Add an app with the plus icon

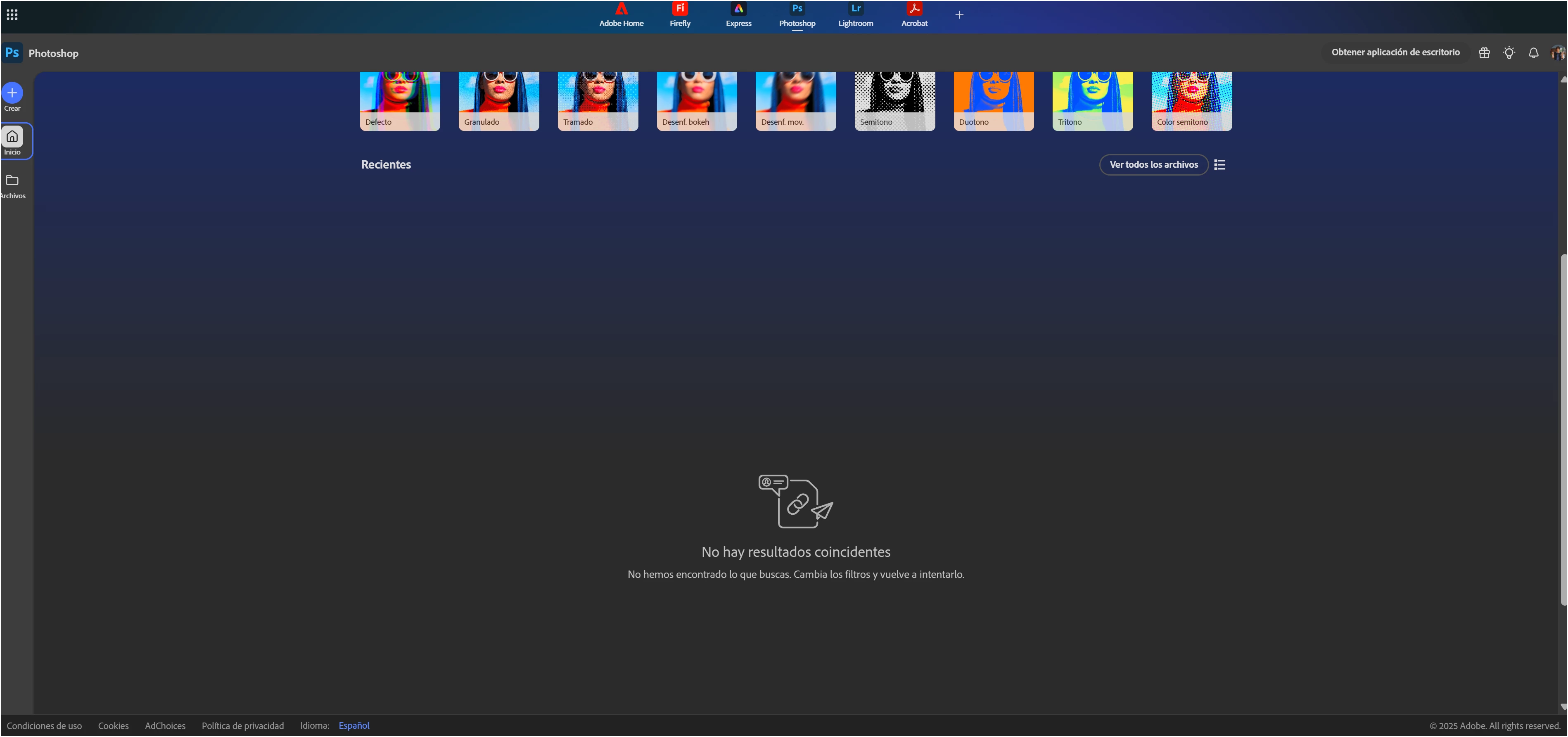959,14
